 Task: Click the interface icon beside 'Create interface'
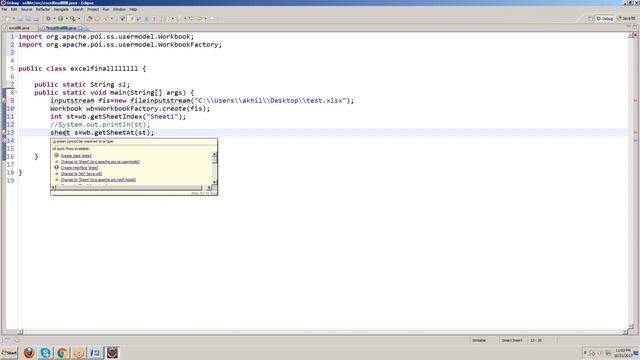(56, 167)
